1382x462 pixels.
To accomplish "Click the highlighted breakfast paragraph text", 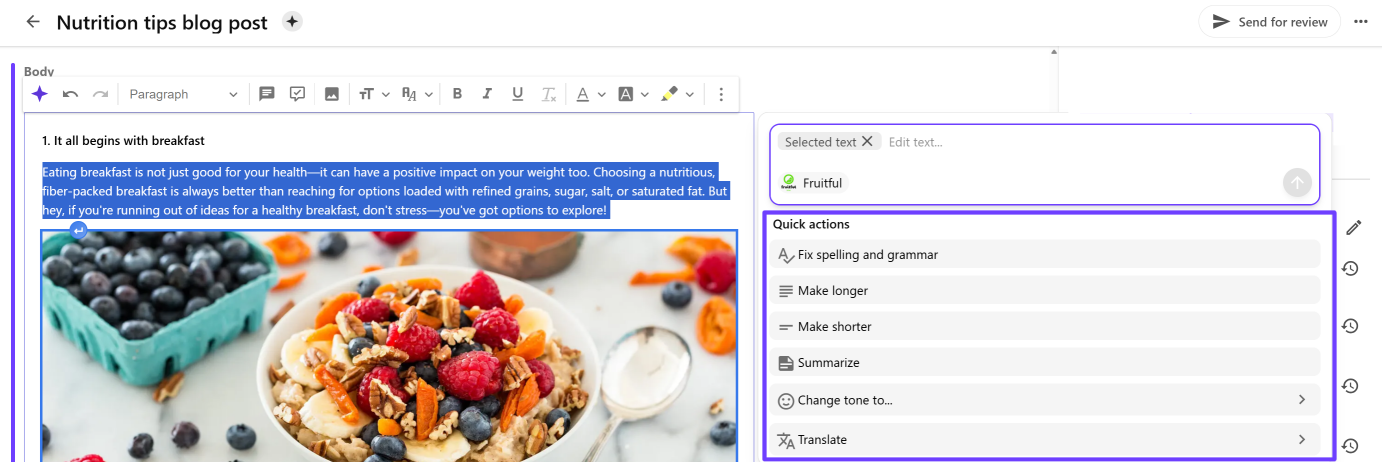I will [385, 191].
